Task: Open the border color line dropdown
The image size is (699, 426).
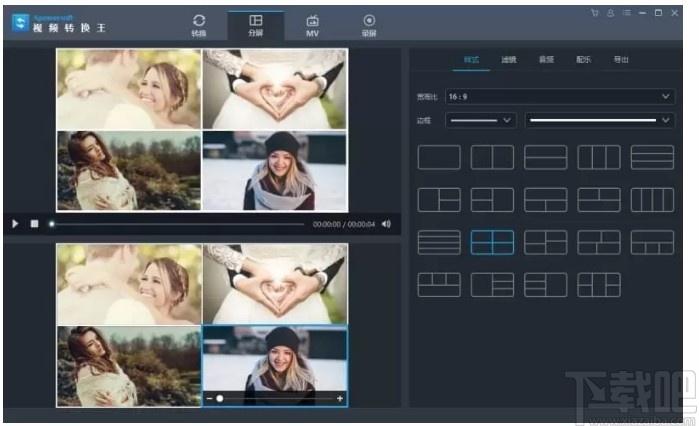Action: [600, 120]
